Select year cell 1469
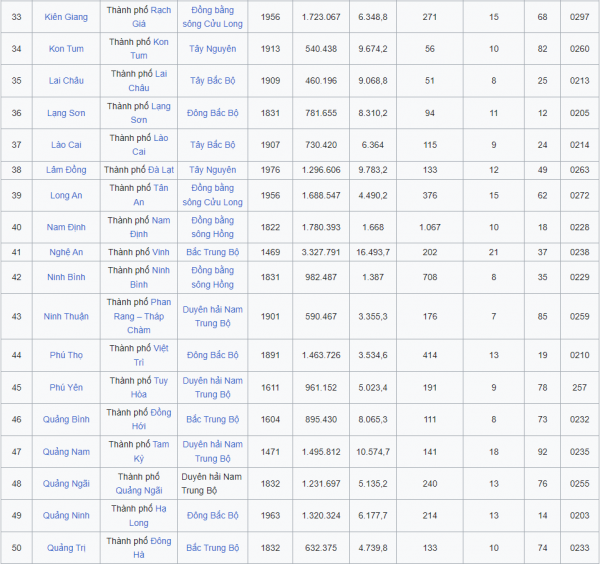The height and width of the screenshot is (564, 600). pyautogui.click(x=270, y=252)
